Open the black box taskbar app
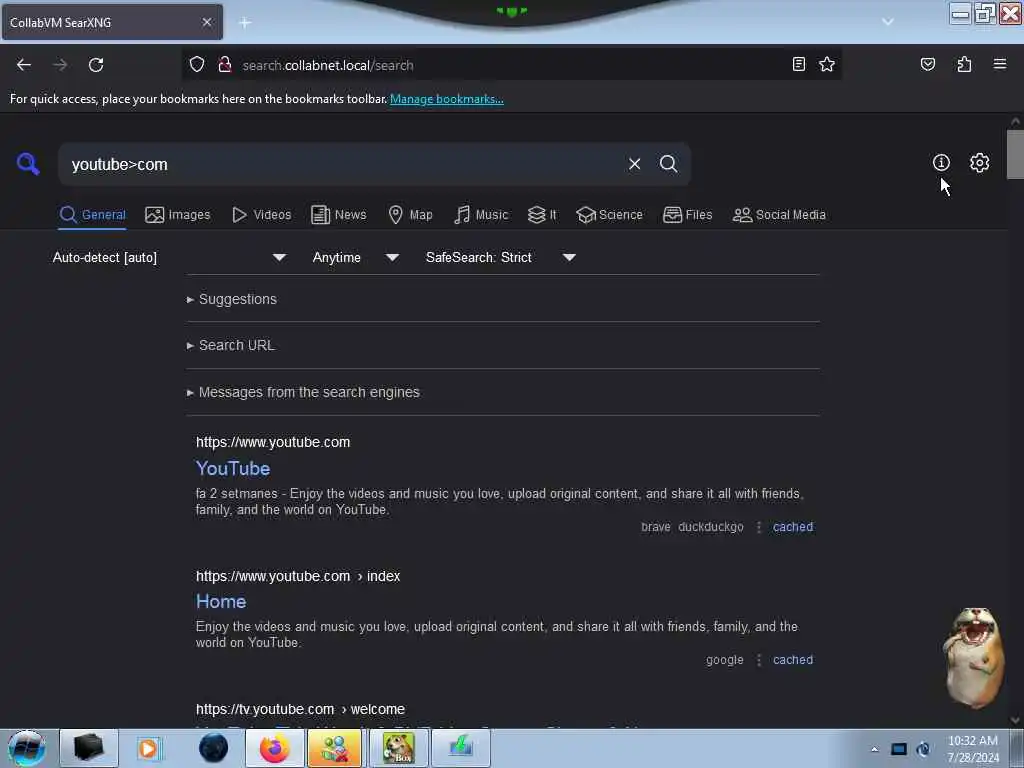 (x=89, y=748)
